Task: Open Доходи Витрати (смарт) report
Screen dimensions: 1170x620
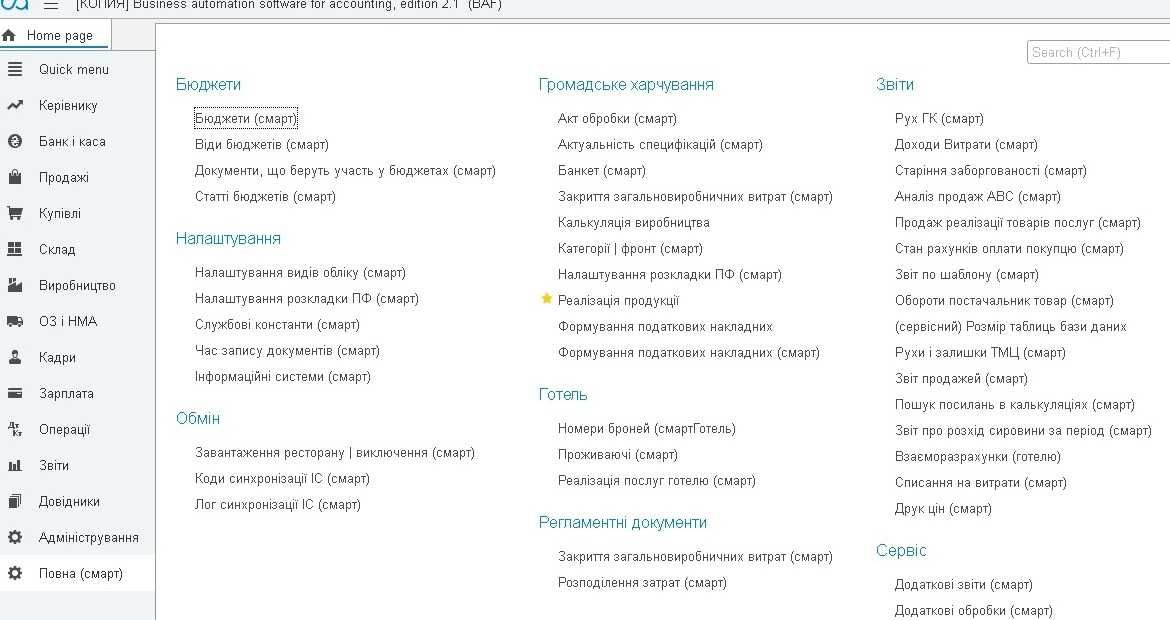Action: [x=966, y=145]
